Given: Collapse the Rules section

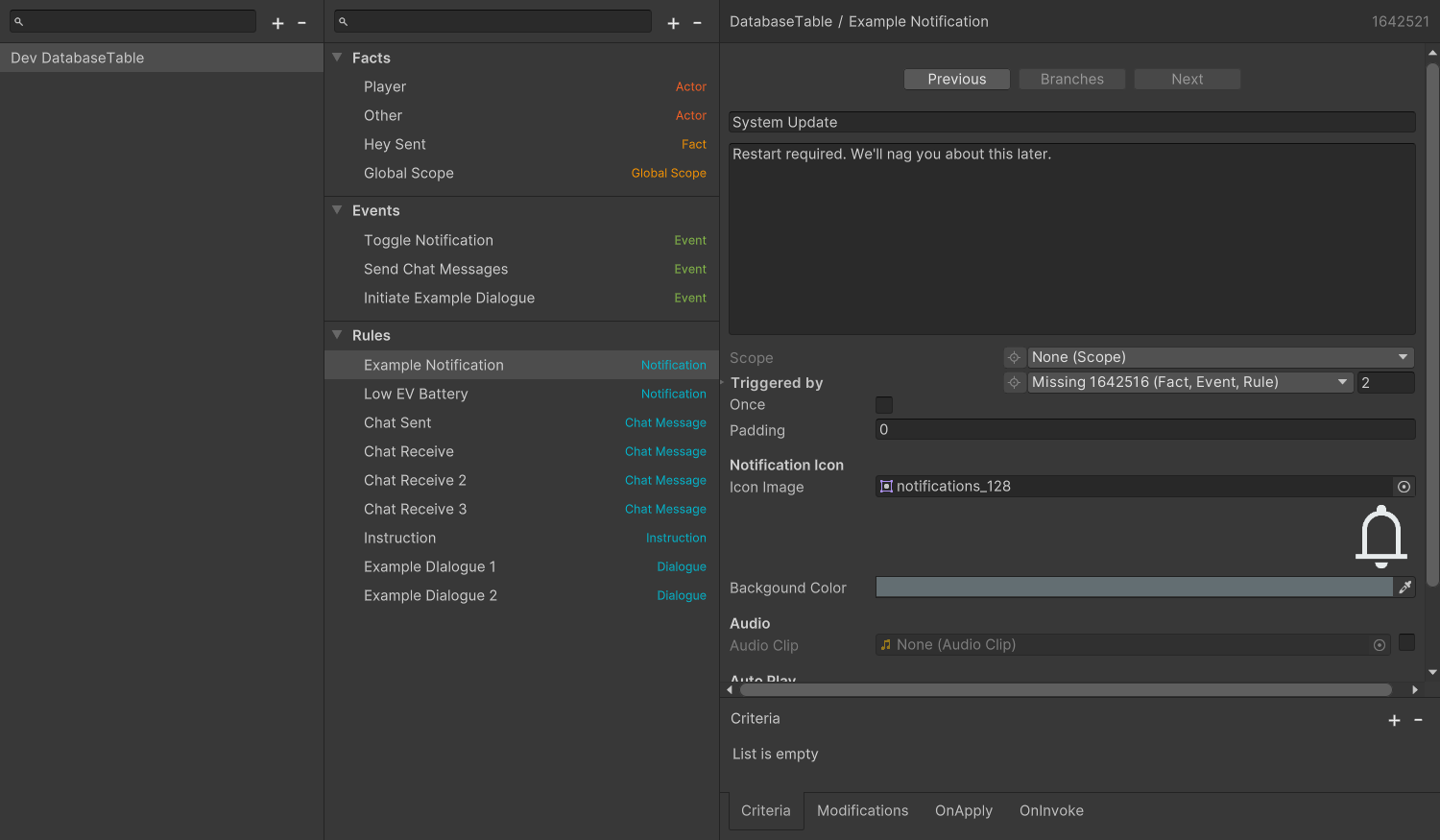Looking at the screenshot, I should pos(337,335).
